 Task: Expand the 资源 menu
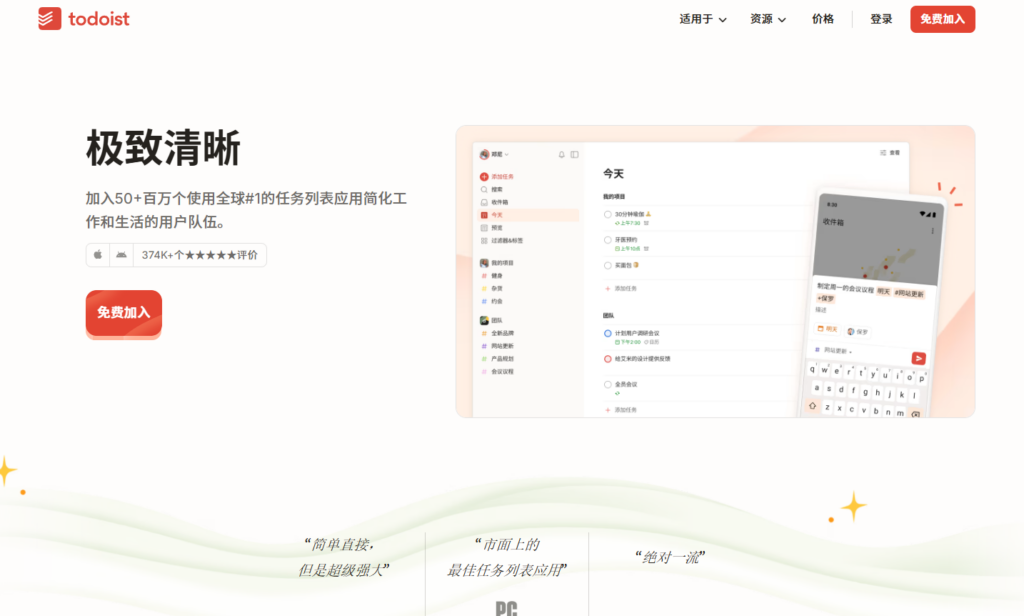point(762,19)
